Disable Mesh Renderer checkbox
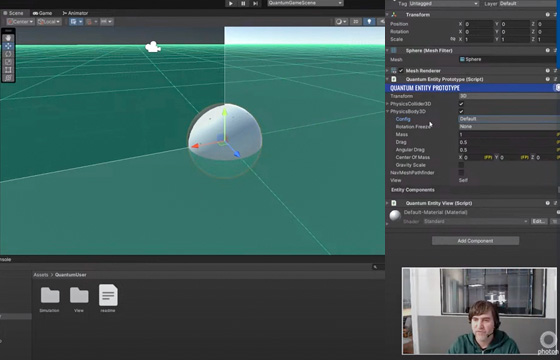The image size is (560, 360). (401, 71)
